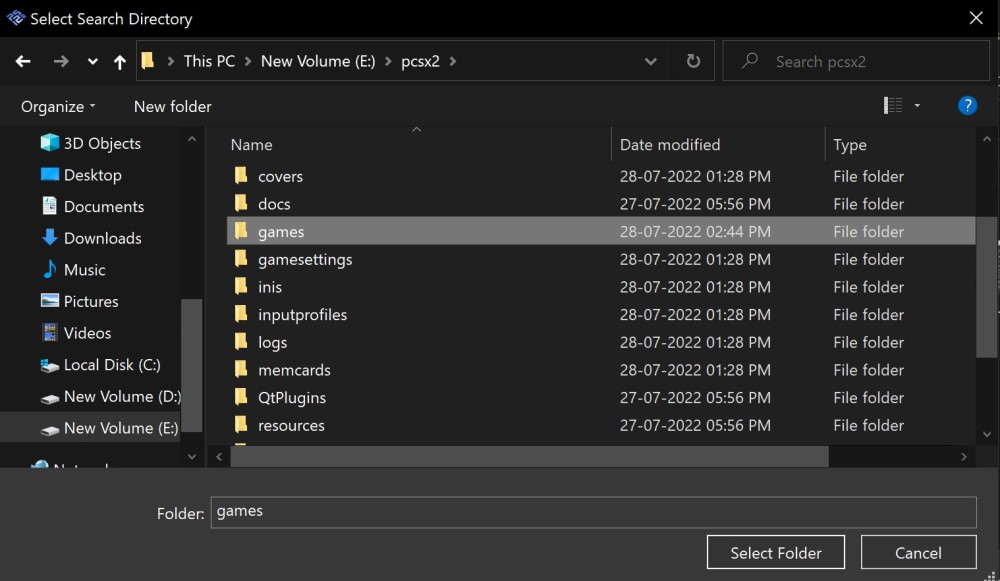
Task: Navigate to This PC via the breadcrumb
Action: click(x=208, y=61)
